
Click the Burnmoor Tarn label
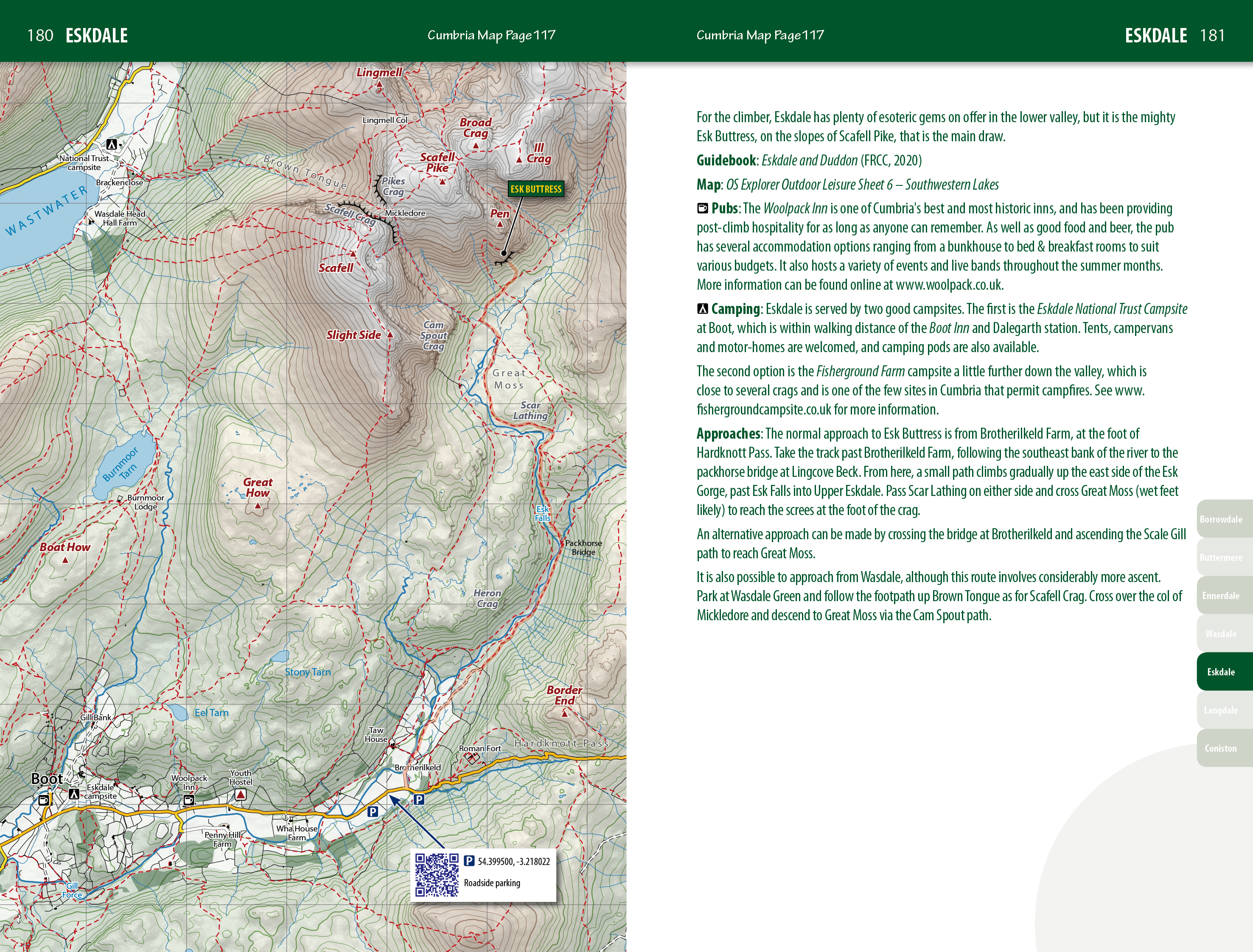123,466
